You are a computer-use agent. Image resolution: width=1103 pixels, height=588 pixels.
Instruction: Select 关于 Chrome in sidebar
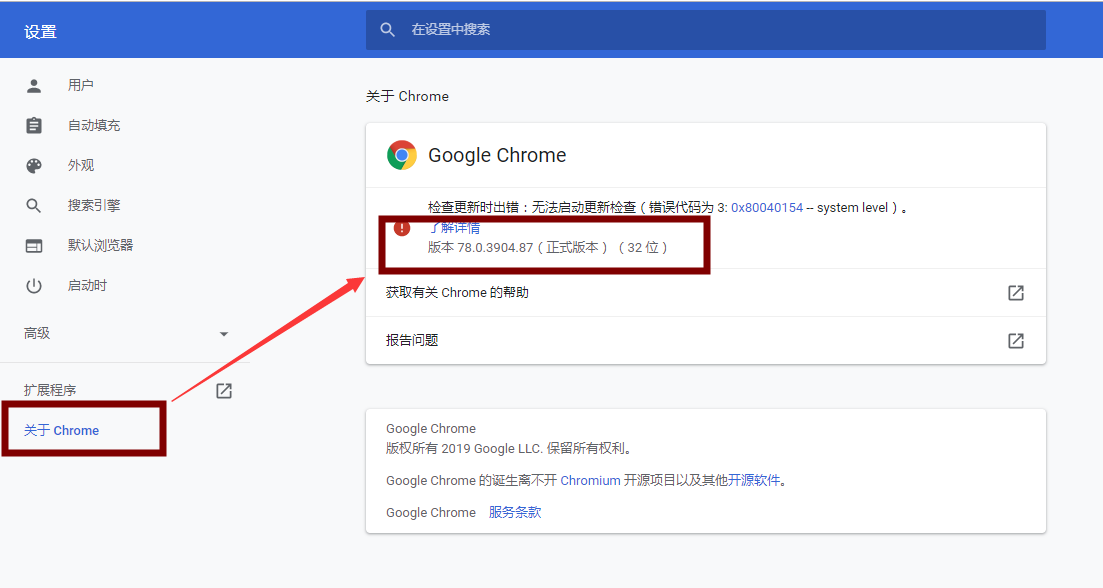coord(61,430)
